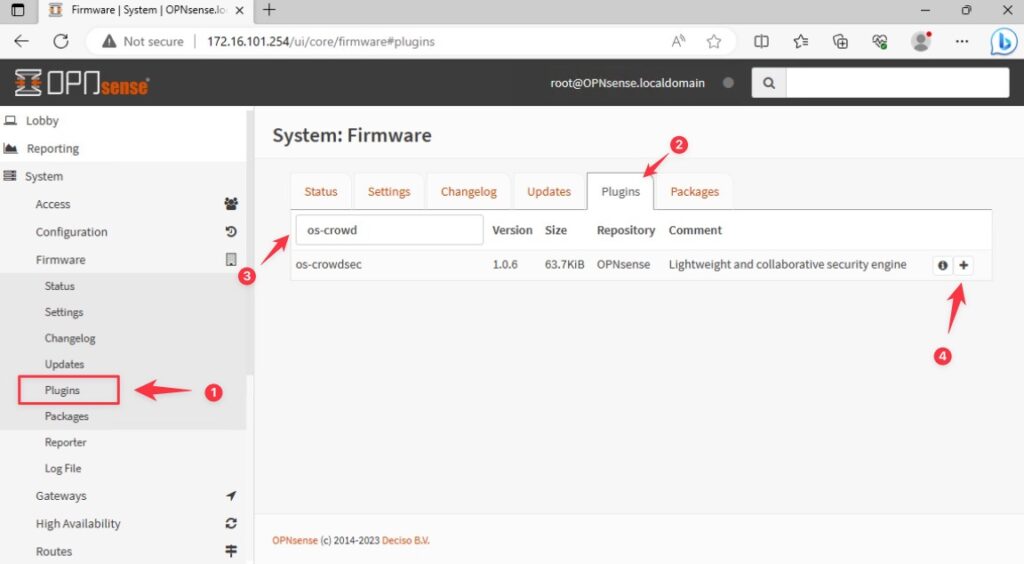The width and height of the screenshot is (1024, 564).
Task: Click the Configuration history icon
Action: point(231,232)
